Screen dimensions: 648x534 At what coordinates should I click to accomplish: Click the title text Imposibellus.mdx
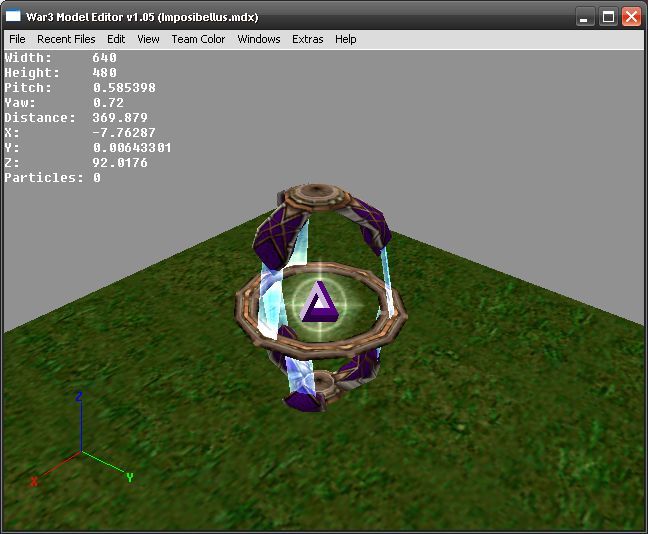pyautogui.click(x=209, y=17)
